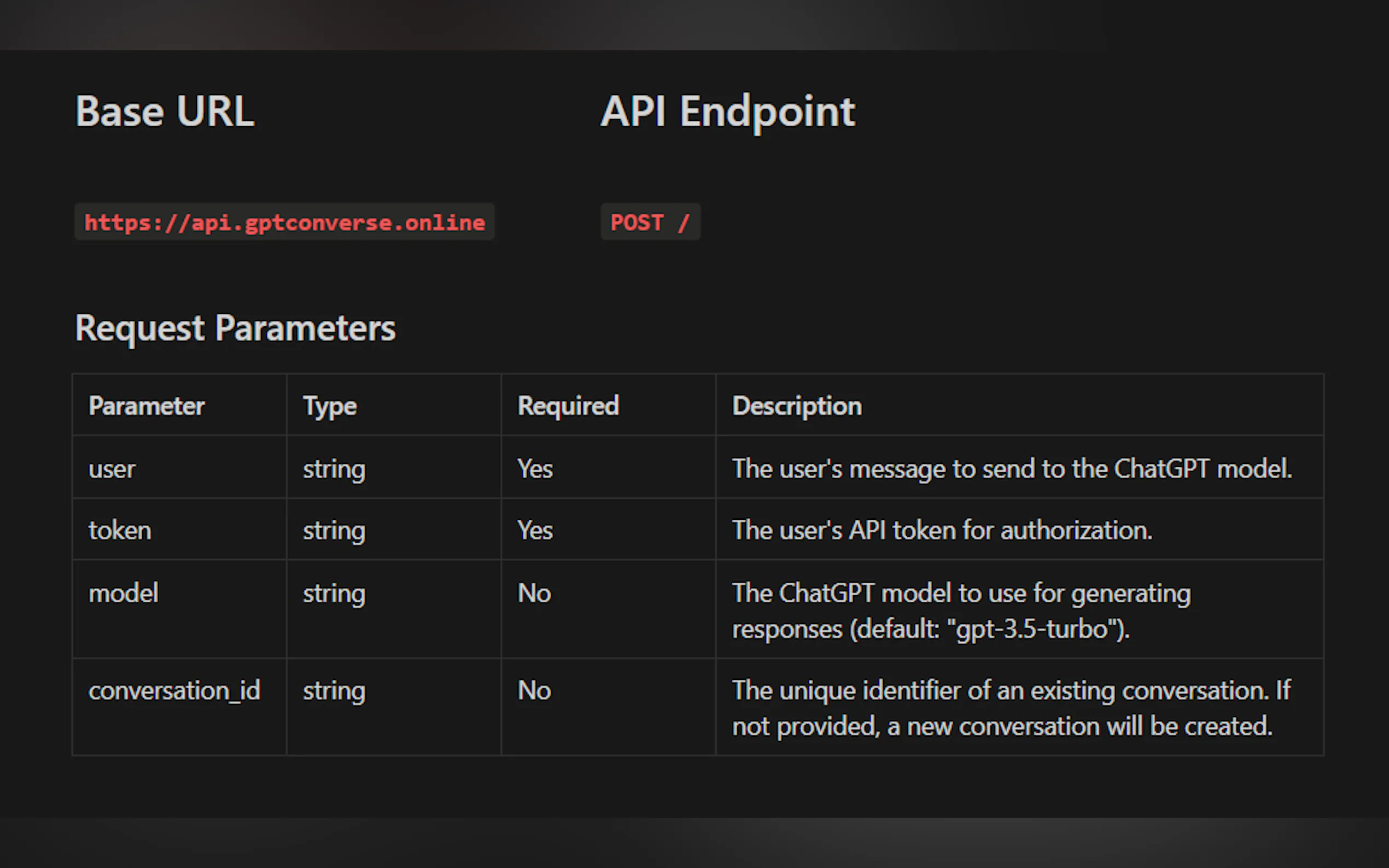Click the Description column header
This screenshot has width=1389, height=868.
797,406
